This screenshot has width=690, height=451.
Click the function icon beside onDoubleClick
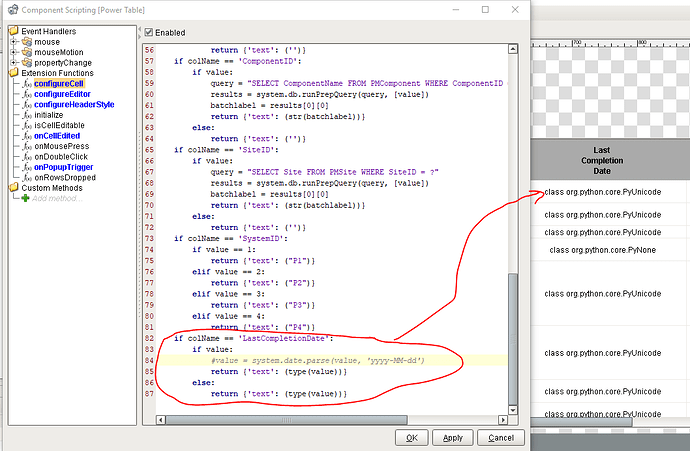(x=27, y=157)
